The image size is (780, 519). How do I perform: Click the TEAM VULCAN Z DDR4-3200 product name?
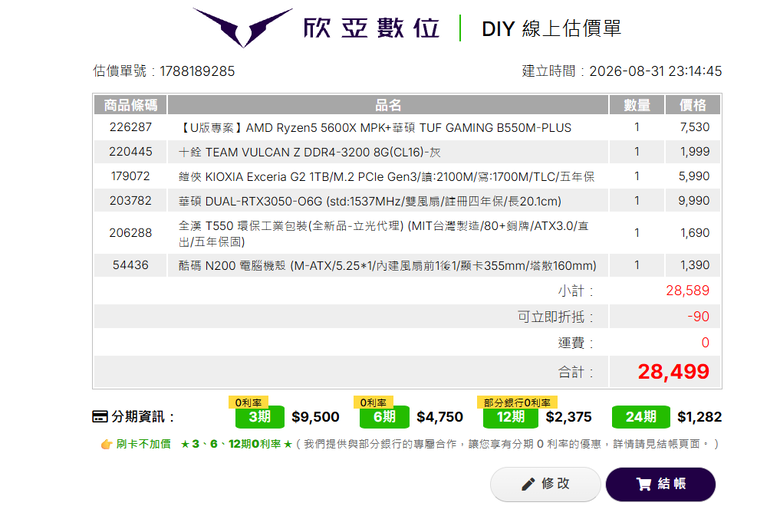click(309, 152)
